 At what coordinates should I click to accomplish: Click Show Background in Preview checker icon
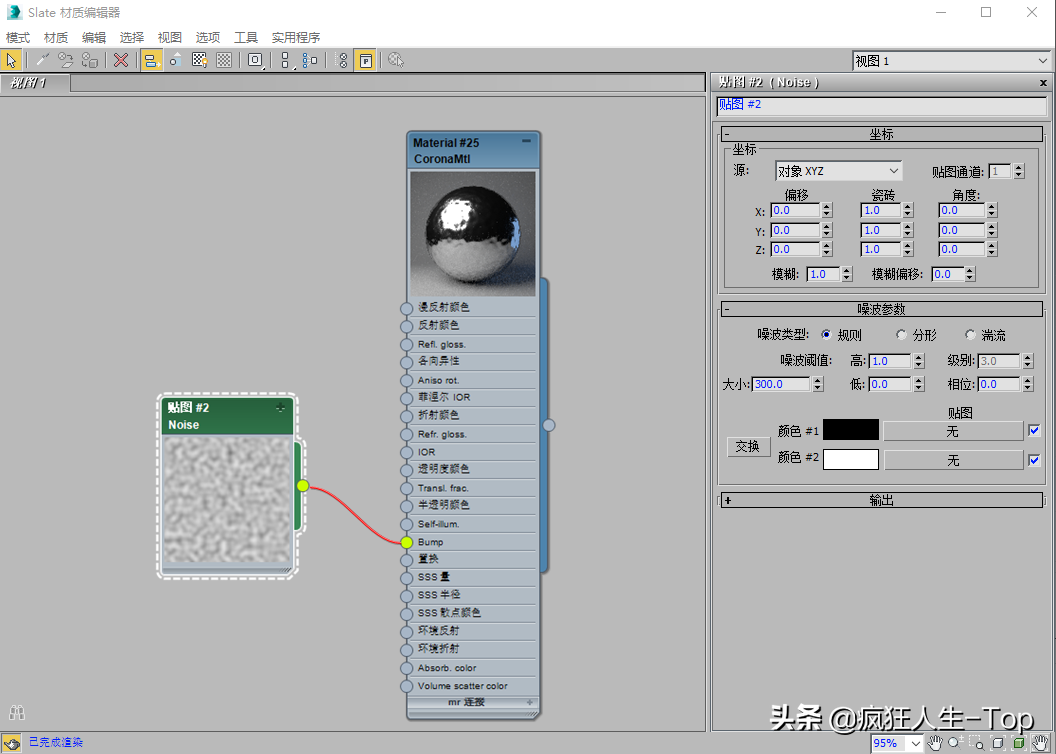pos(224,60)
